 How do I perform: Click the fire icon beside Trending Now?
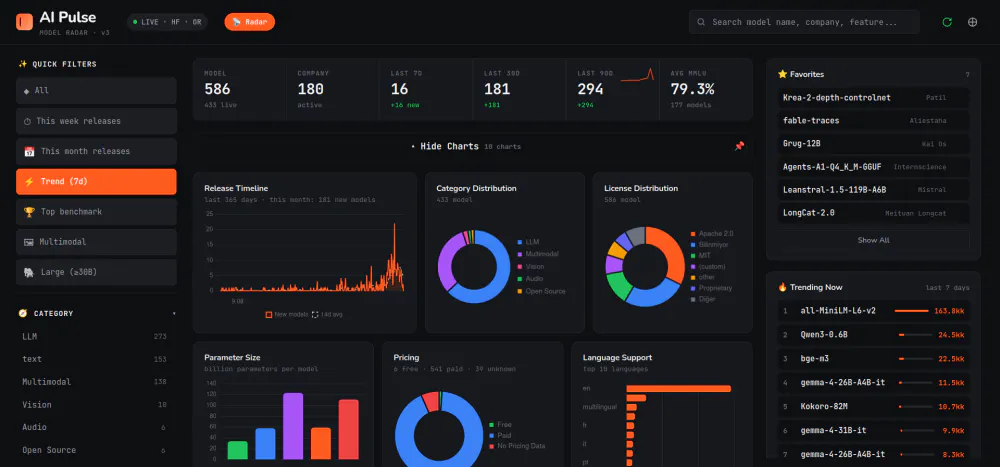pos(783,287)
